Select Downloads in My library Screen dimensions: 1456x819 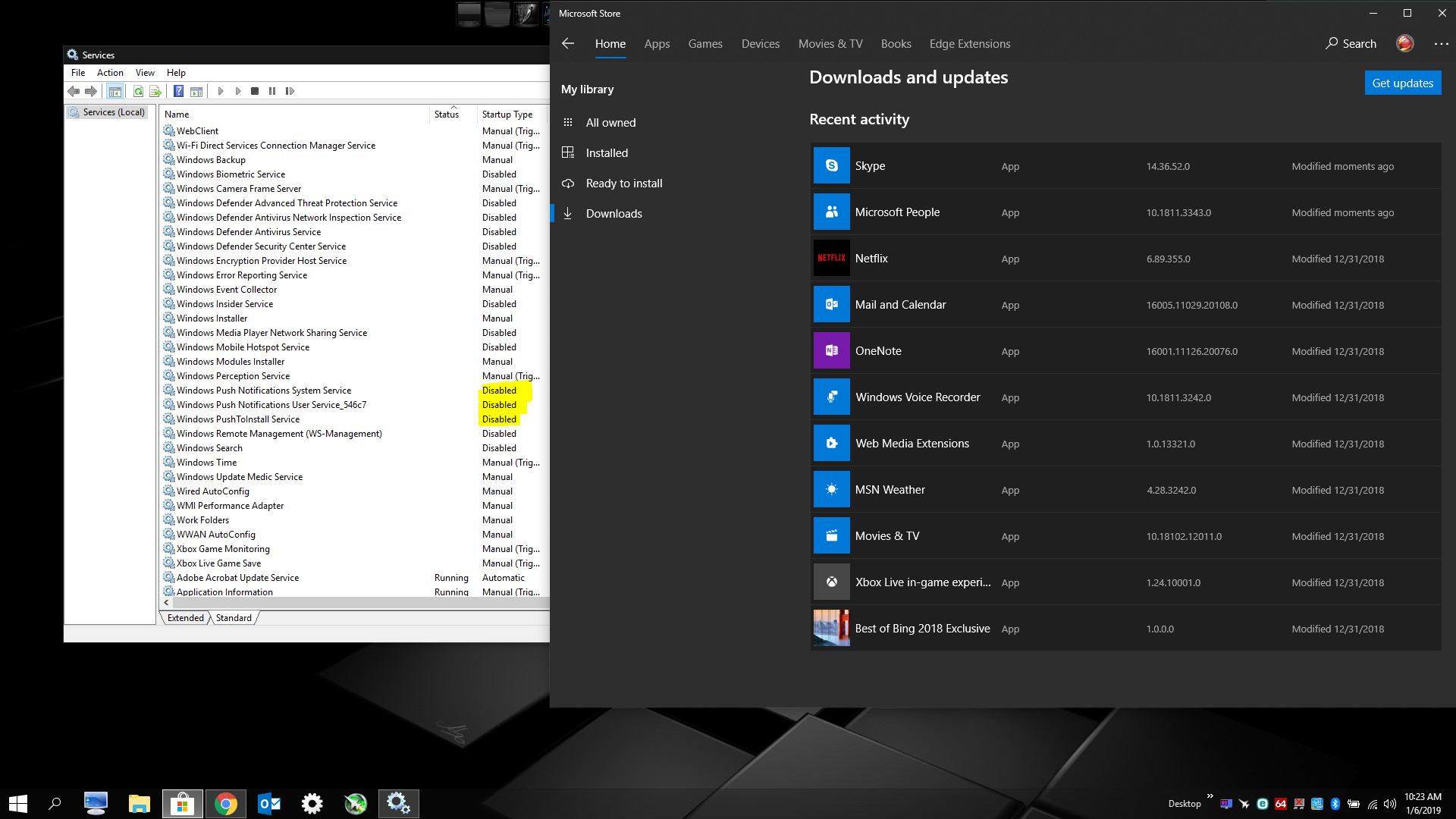(x=613, y=214)
